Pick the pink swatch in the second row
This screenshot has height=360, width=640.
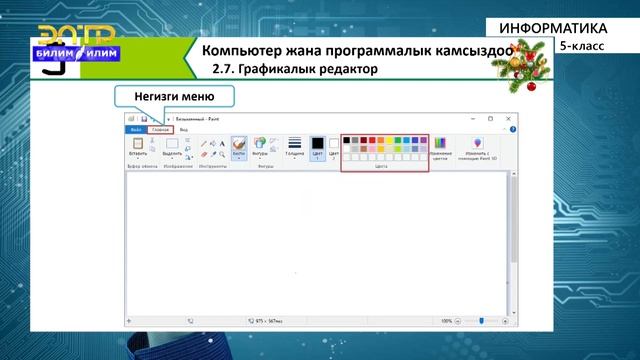tap(372, 149)
